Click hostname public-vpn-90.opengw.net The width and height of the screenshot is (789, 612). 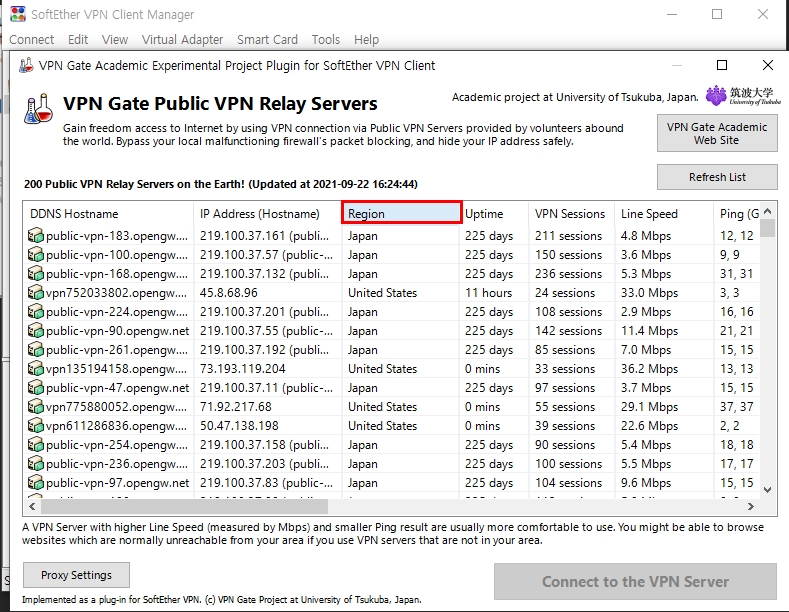point(117,331)
